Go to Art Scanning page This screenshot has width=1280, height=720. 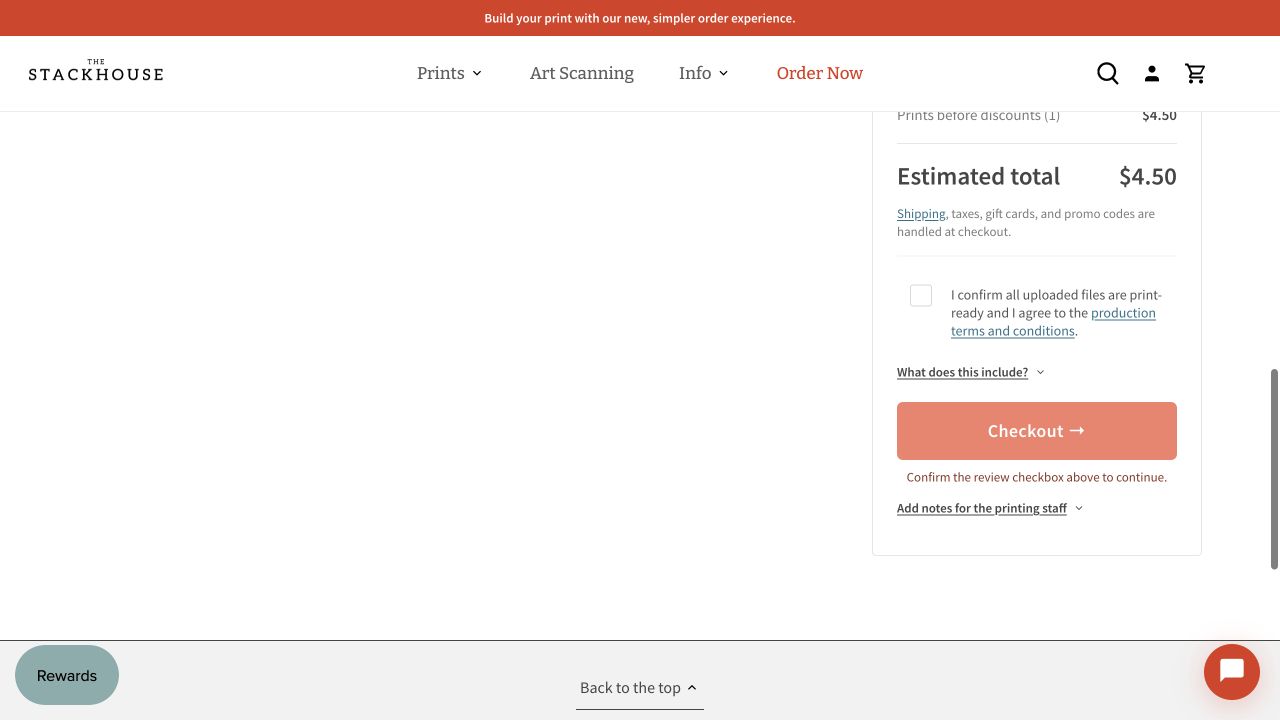point(582,73)
